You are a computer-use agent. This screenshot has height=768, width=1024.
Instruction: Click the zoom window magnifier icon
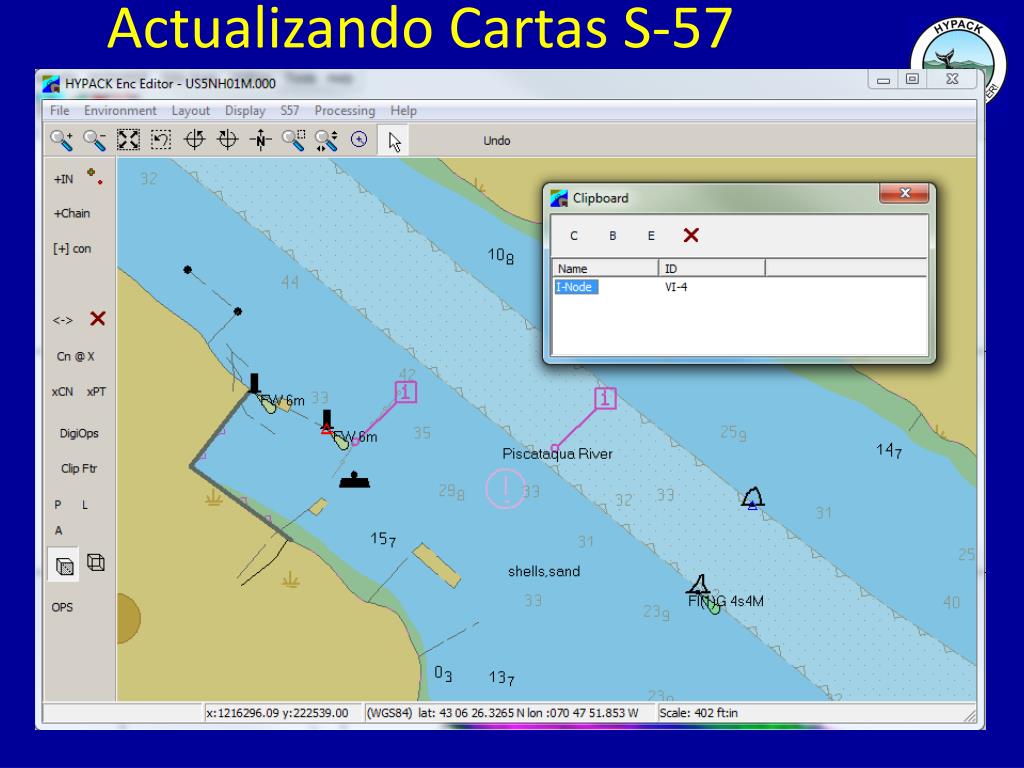click(293, 140)
